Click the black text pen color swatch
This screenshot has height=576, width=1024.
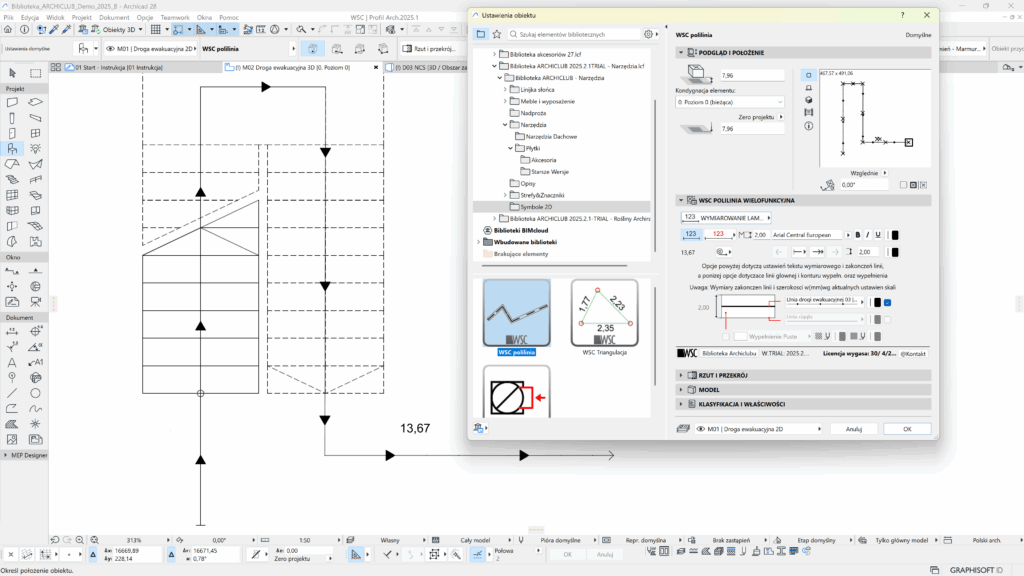tap(894, 234)
